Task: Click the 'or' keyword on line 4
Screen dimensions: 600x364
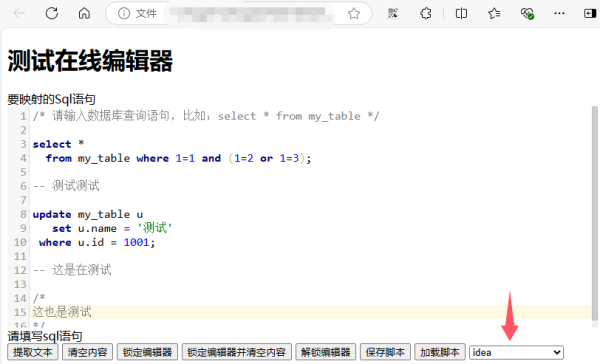Action: point(266,158)
